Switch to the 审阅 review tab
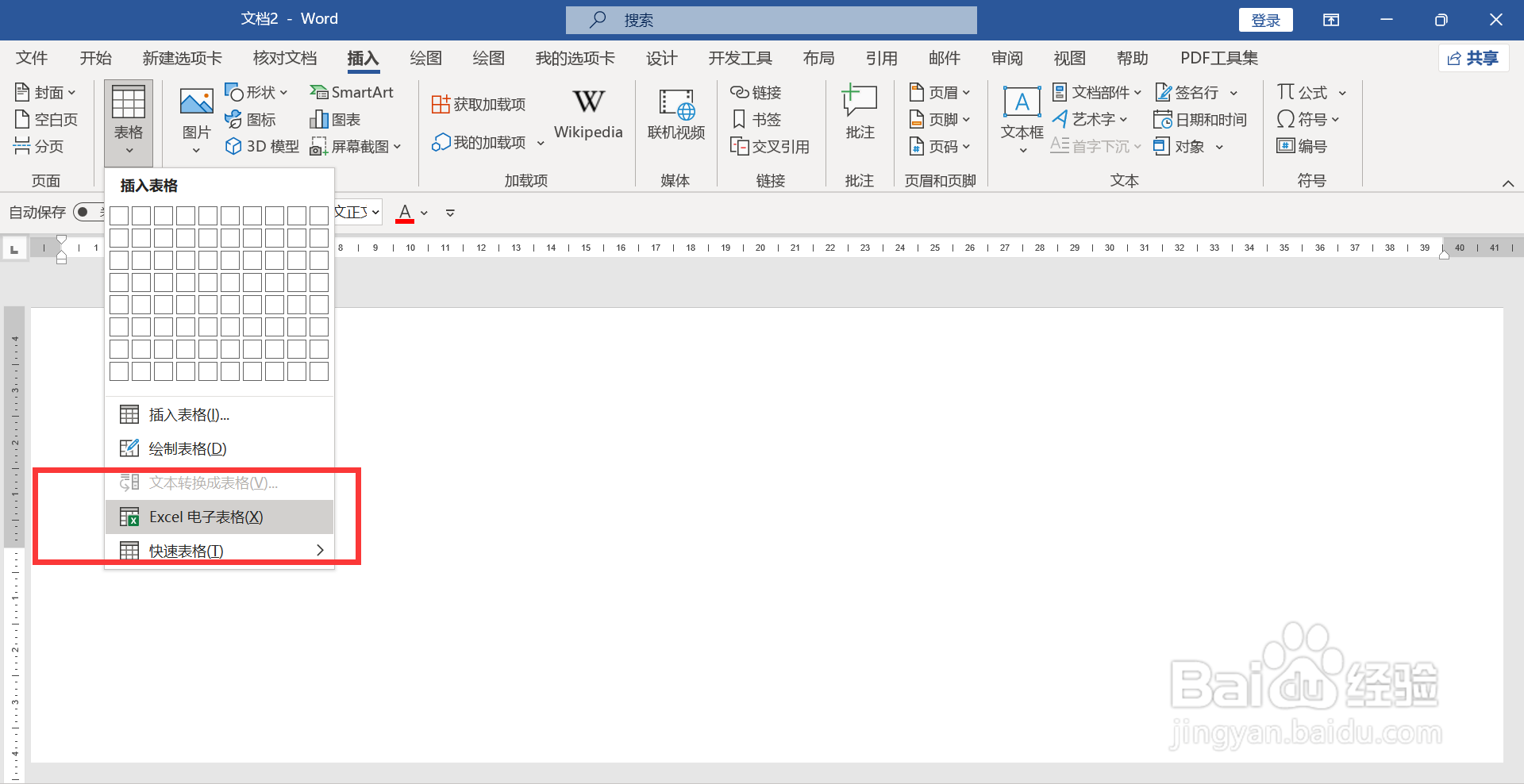Viewport: 1524px width, 784px height. pos(1006,59)
